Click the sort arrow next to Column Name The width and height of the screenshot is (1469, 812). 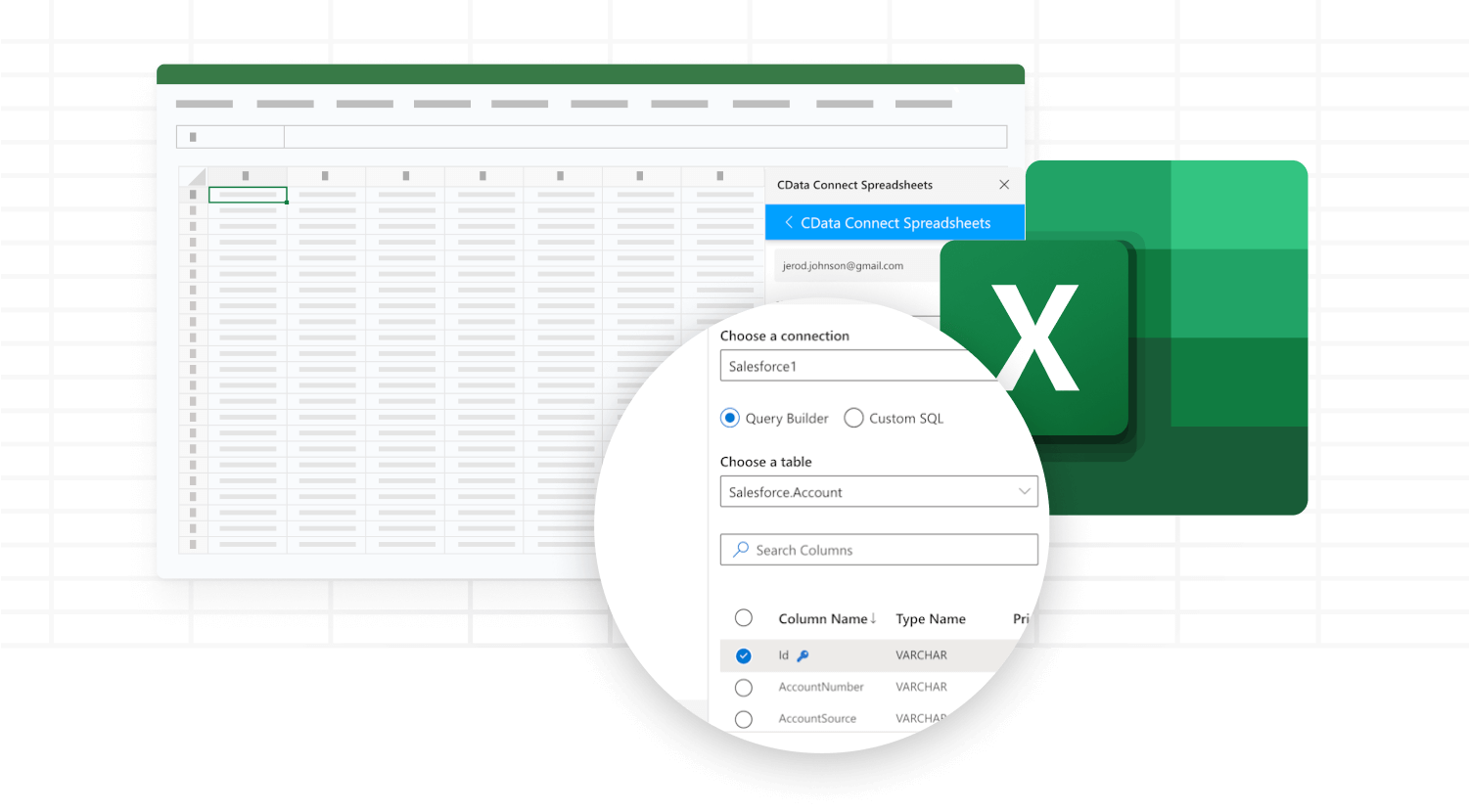tap(872, 618)
